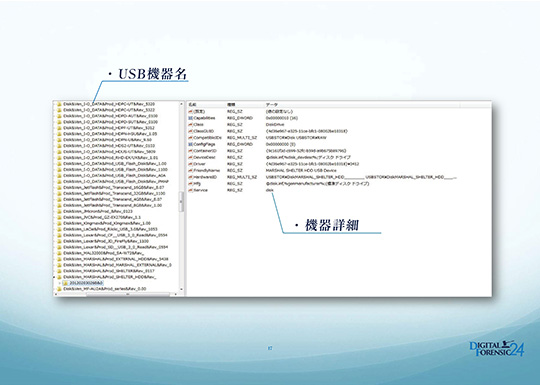This screenshot has width=540, height=385.
Task: Expand the selected serial-number subkey
Action: [x=61, y=283]
